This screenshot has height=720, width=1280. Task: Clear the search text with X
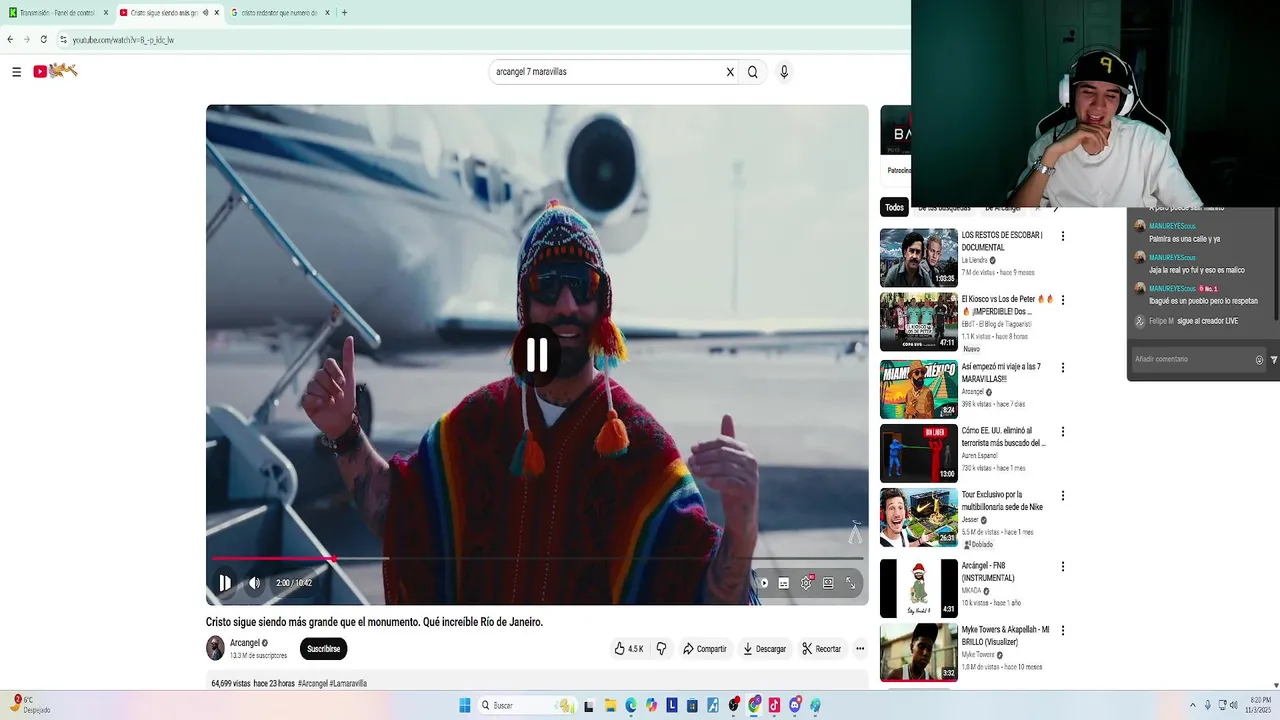tap(730, 72)
